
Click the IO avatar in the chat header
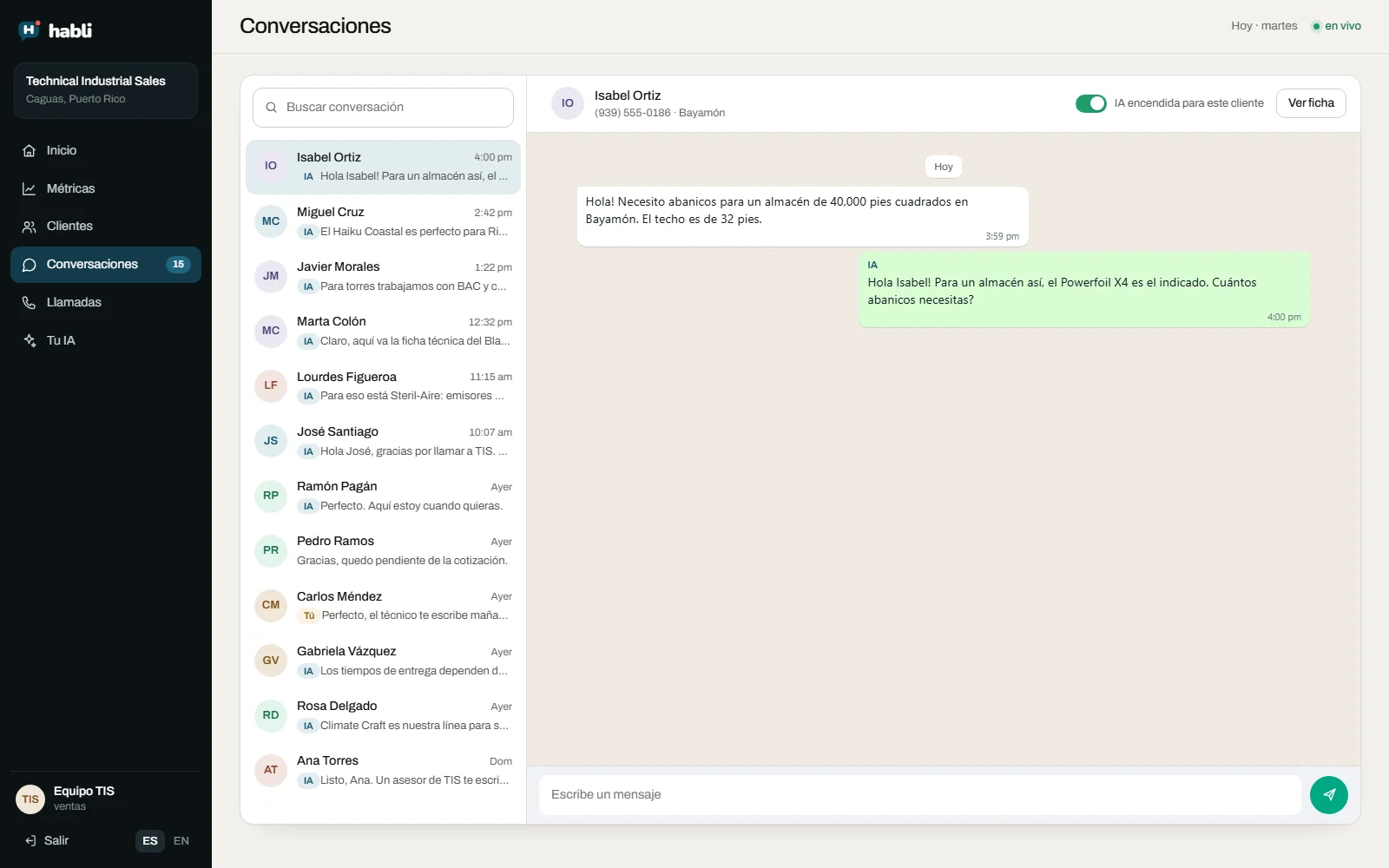point(568,103)
